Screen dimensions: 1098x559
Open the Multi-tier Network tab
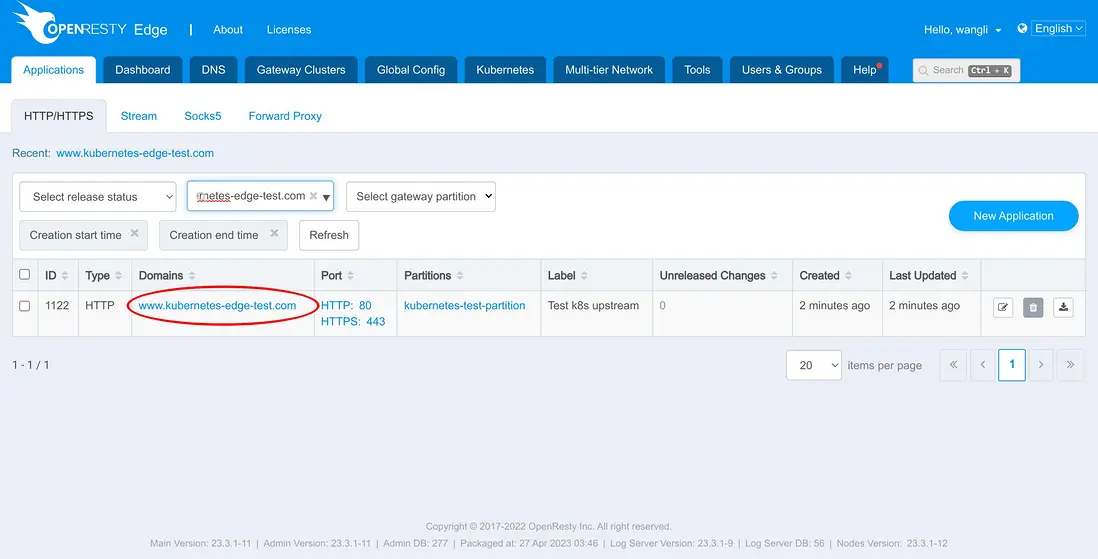click(x=609, y=70)
